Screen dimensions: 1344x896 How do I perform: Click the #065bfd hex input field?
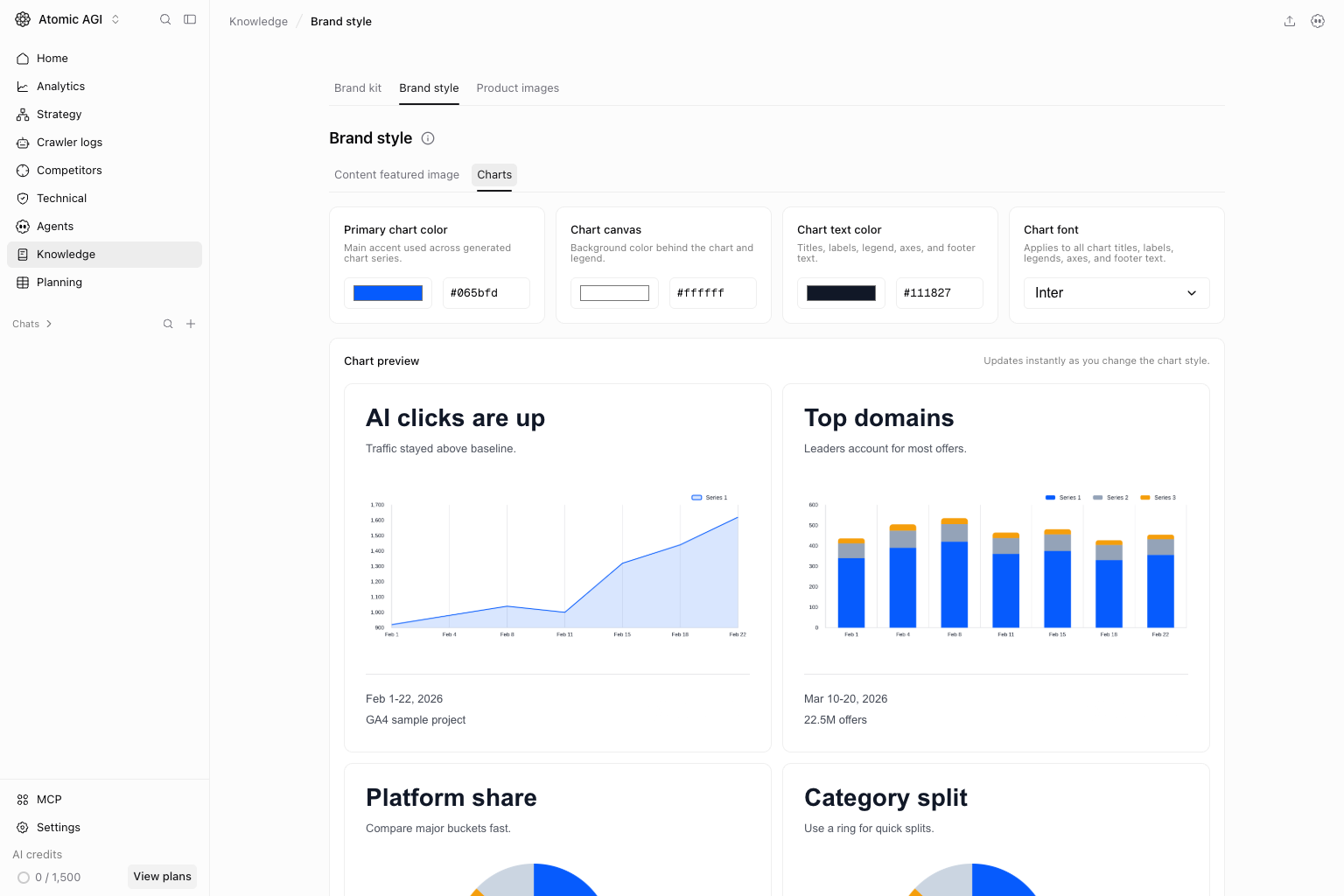coord(486,293)
